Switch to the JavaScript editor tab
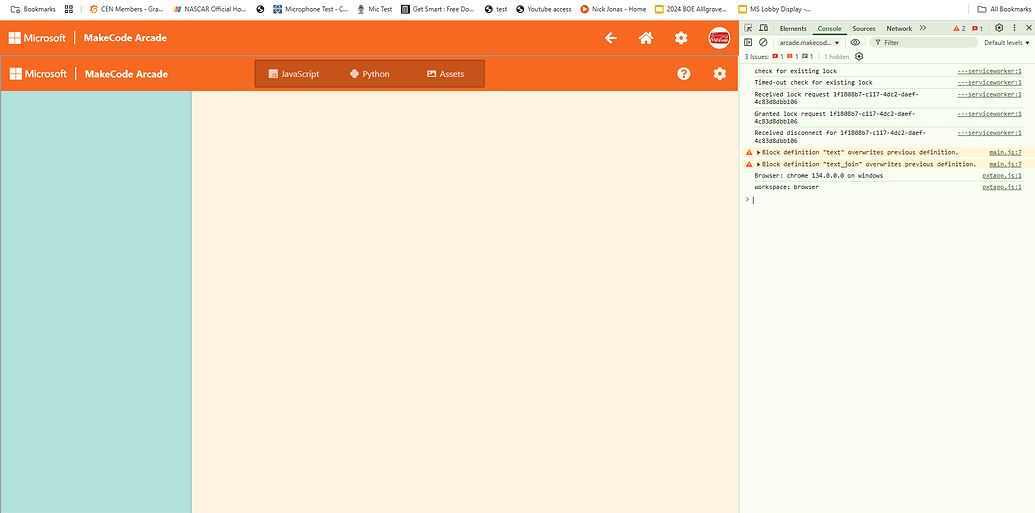This screenshot has height=513, width=1035. [x=294, y=74]
